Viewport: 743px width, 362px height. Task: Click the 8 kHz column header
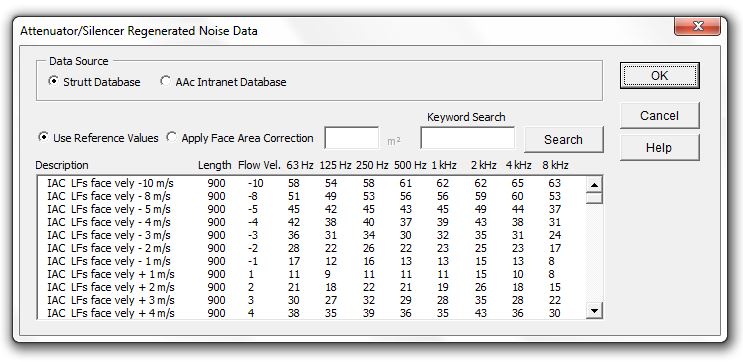click(x=555, y=165)
